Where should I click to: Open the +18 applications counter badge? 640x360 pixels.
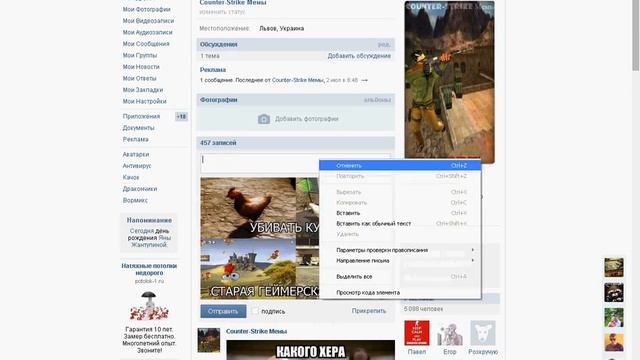point(181,117)
